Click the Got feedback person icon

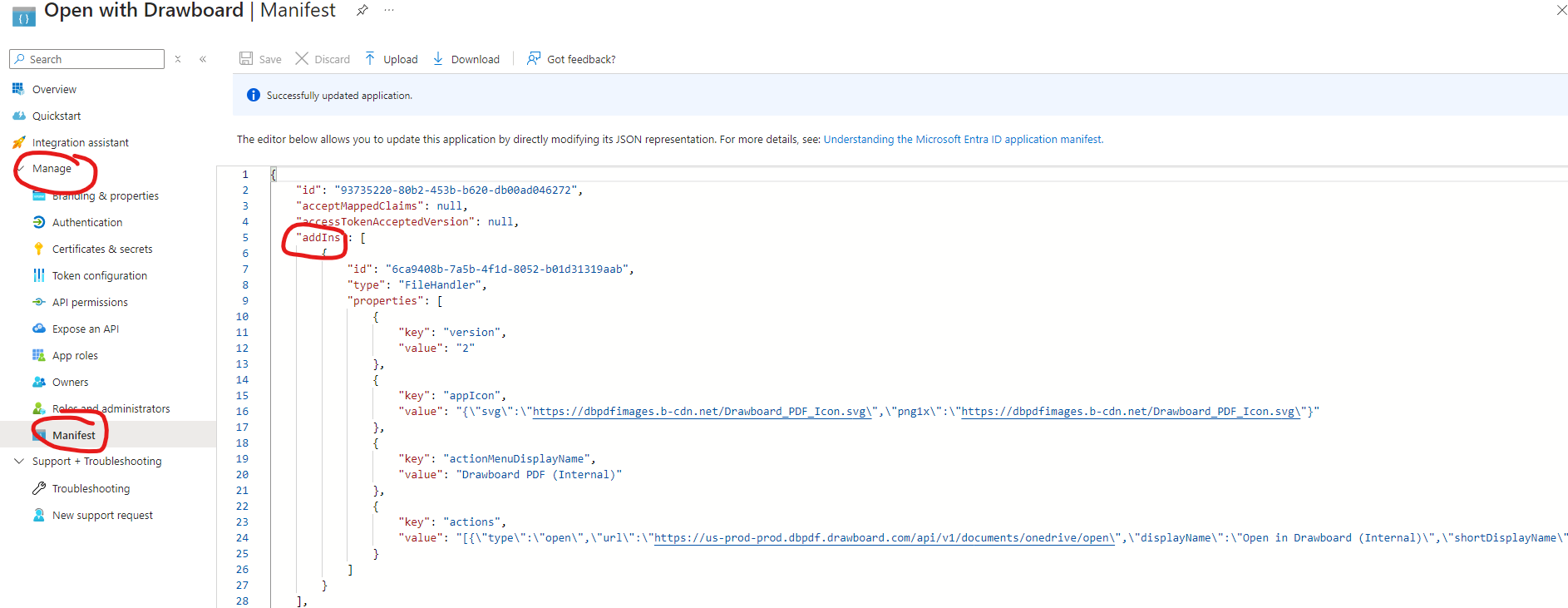pos(534,58)
